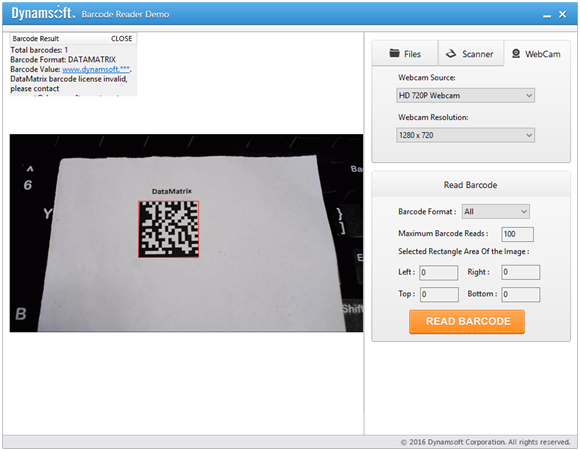
Task: Switch to the Scanner tab
Action: (x=471, y=54)
